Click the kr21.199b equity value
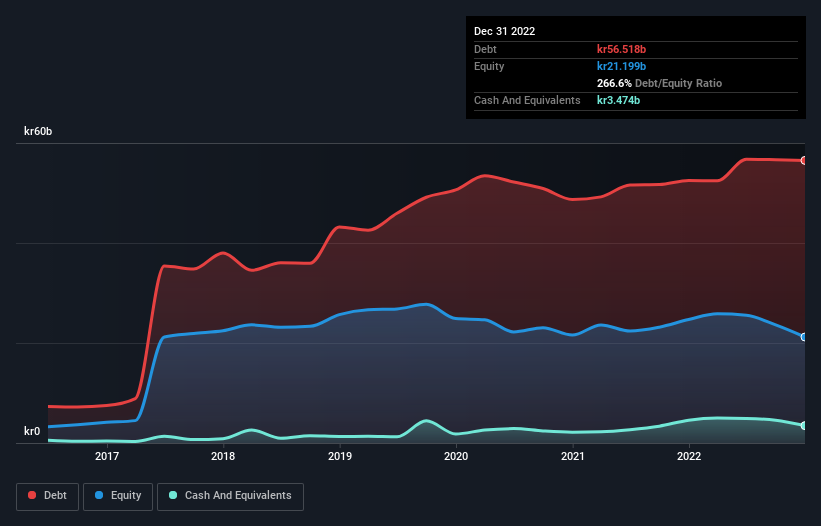The width and height of the screenshot is (821, 526). point(622,66)
